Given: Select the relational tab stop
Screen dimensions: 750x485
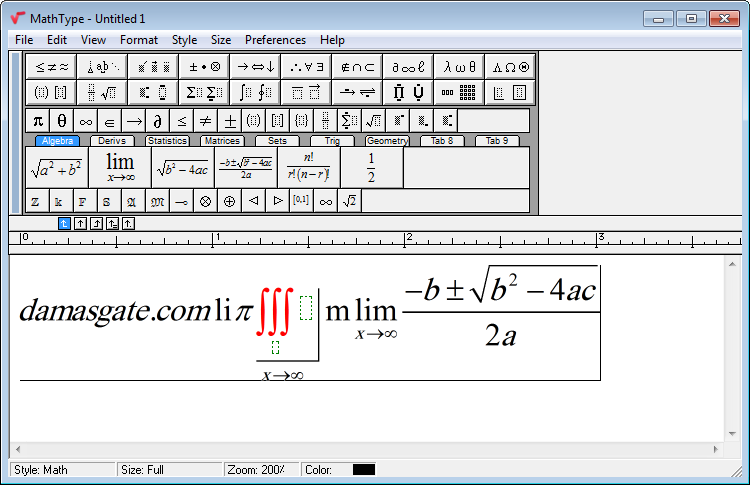Looking at the screenshot, I should coord(112,223).
